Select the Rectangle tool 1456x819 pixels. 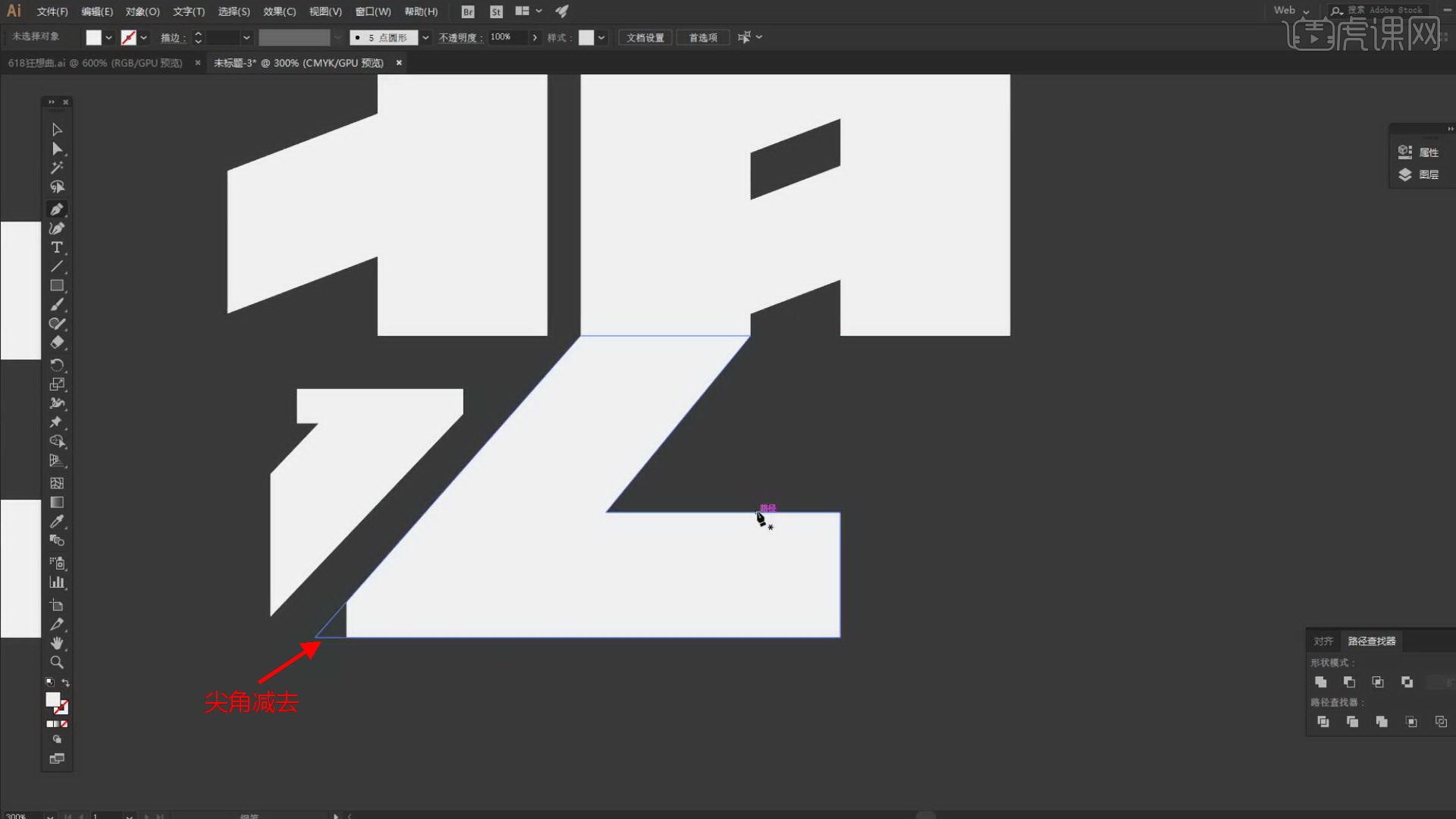(57, 286)
